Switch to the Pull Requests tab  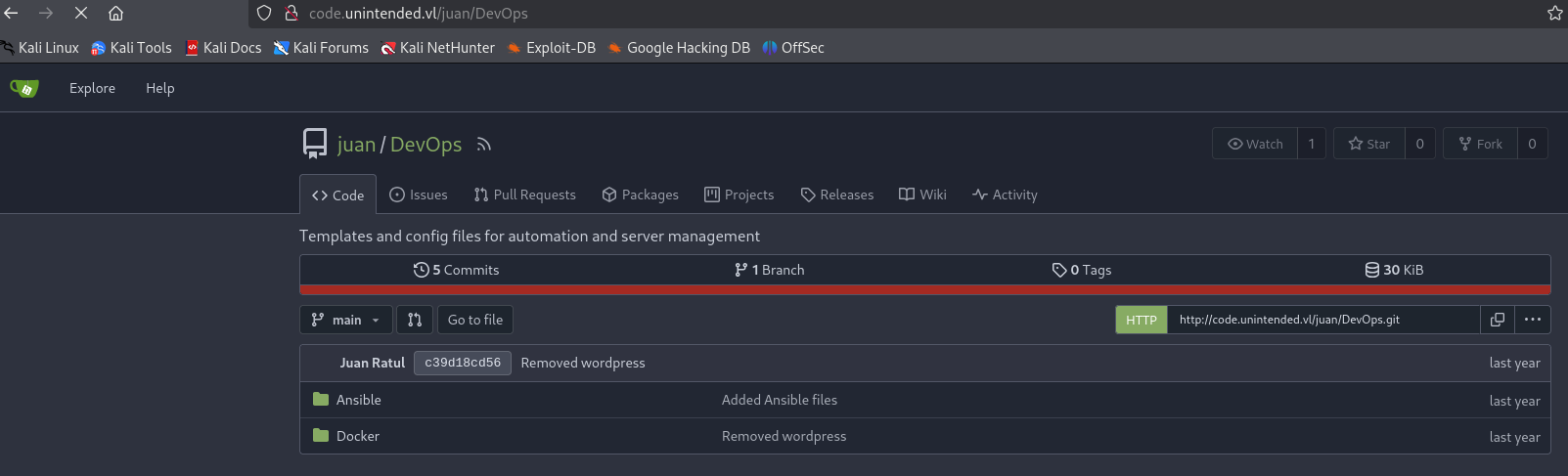tap(525, 195)
